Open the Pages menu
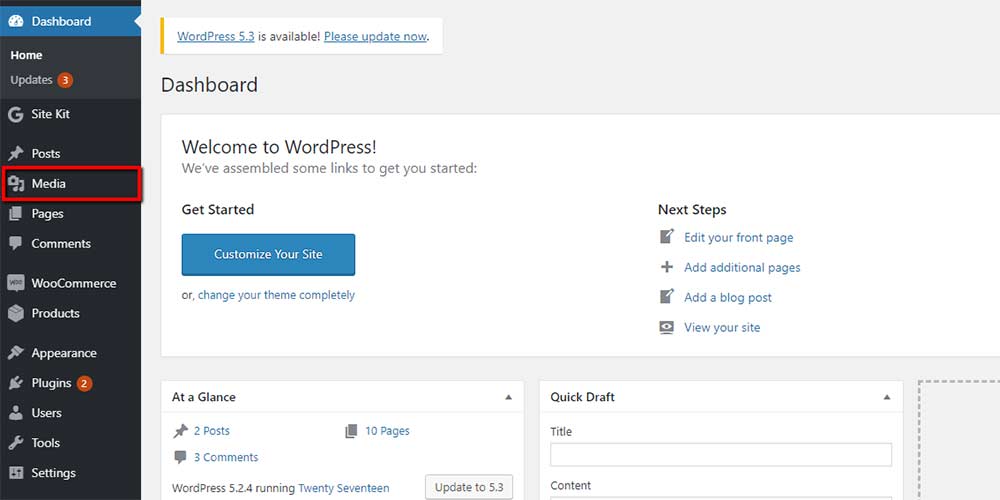 click(x=70, y=214)
